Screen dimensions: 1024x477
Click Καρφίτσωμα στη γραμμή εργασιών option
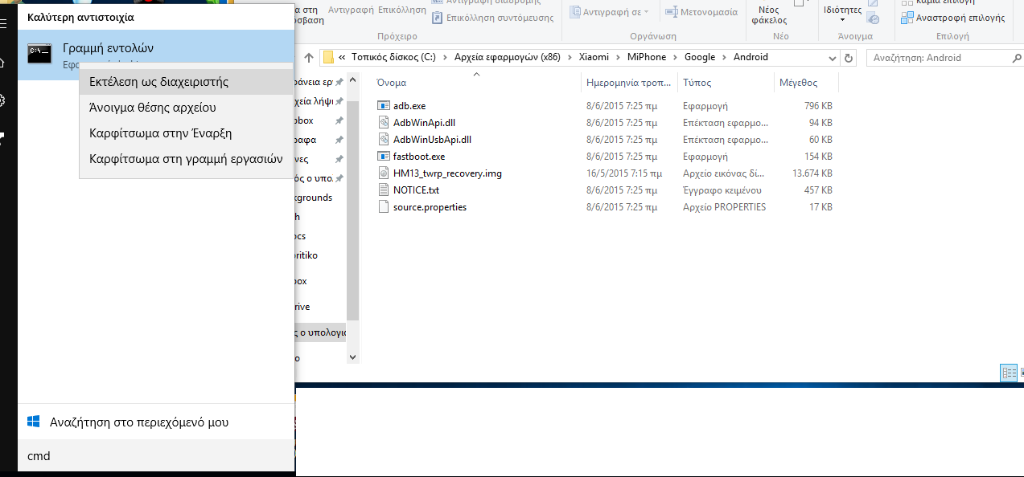(x=185, y=158)
